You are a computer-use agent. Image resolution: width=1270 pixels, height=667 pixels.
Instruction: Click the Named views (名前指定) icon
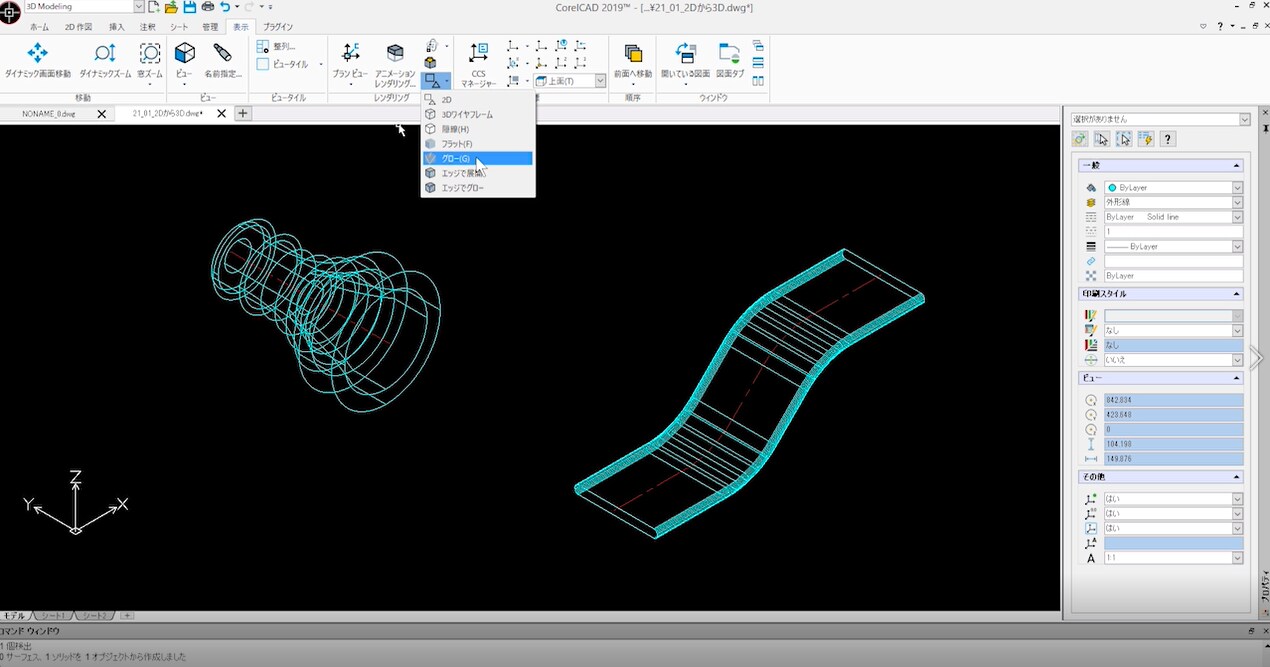click(223, 53)
